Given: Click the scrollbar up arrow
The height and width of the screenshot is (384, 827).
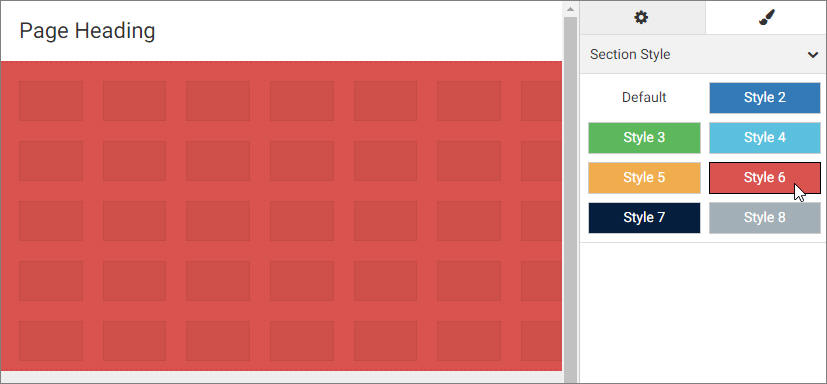Looking at the screenshot, I should [570, 9].
